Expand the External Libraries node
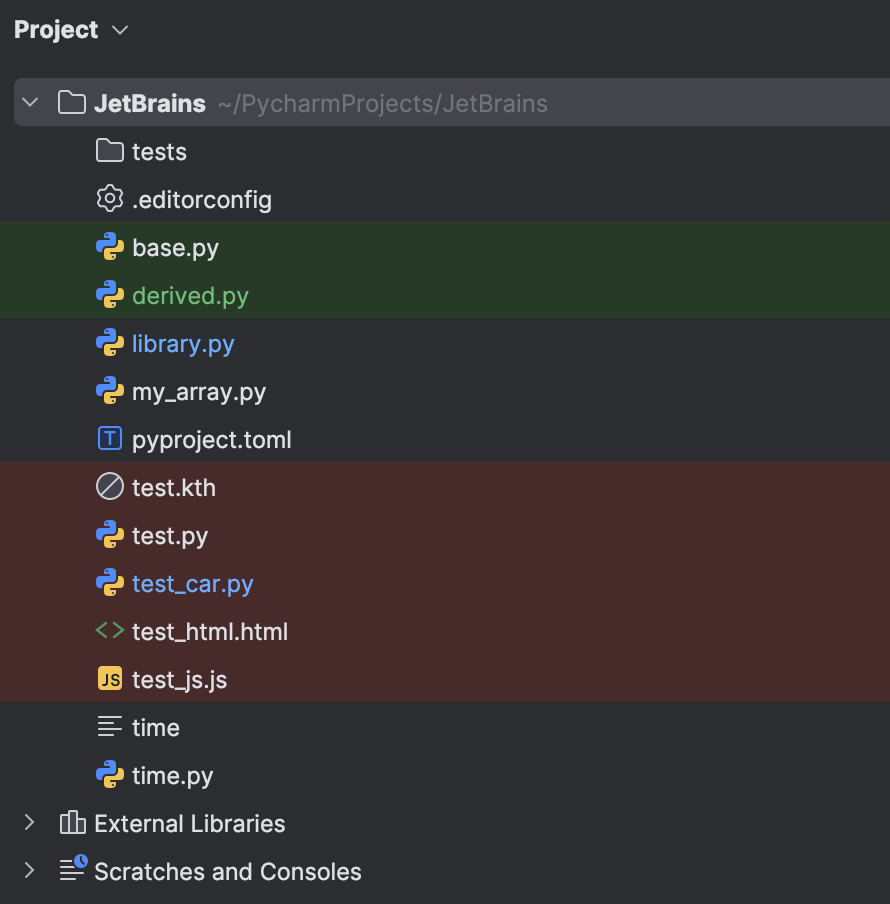The width and height of the screenshot is (890, 904). click(x=28, y=823)
